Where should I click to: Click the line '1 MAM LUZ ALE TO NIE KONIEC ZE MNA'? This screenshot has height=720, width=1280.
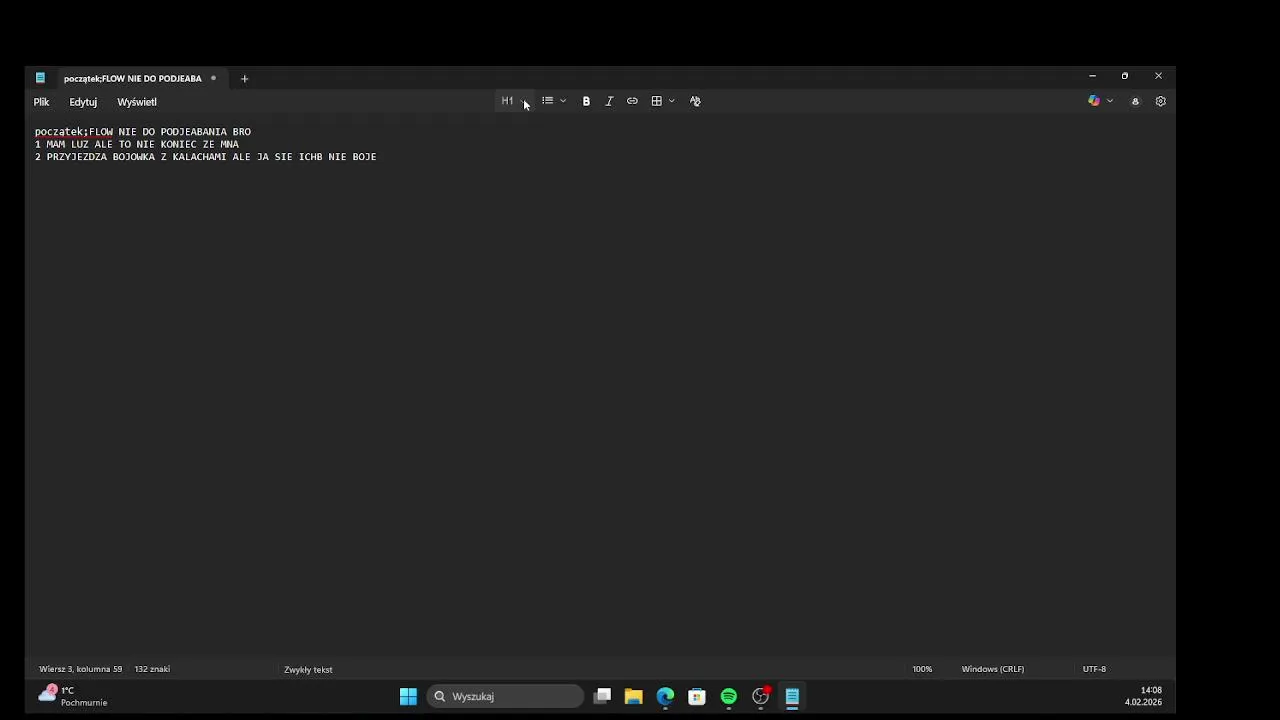coord(137,144)
